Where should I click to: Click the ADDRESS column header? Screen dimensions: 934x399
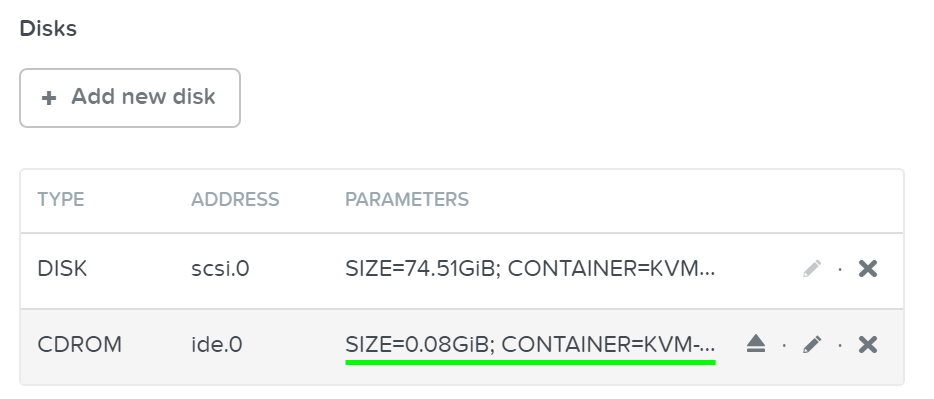[x=235, y=200]
